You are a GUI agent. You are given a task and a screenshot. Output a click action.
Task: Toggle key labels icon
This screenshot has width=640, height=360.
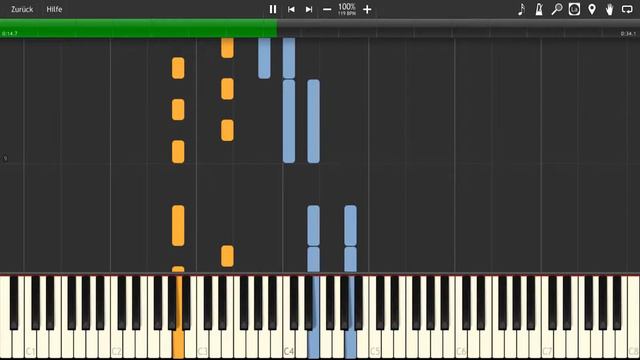(574, 9)
